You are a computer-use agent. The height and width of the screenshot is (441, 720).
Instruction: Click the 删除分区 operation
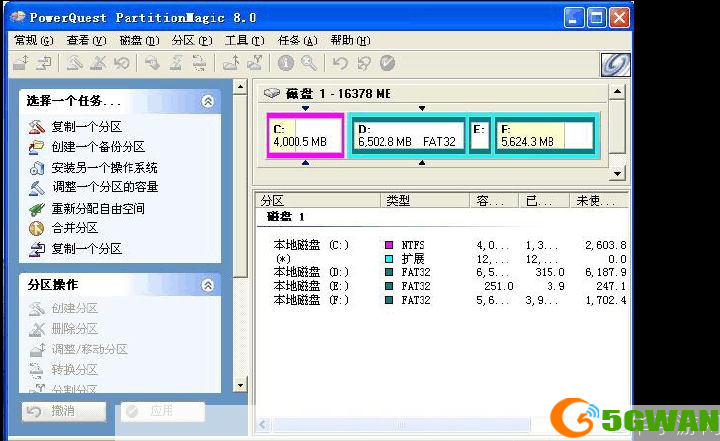point(74,329)
